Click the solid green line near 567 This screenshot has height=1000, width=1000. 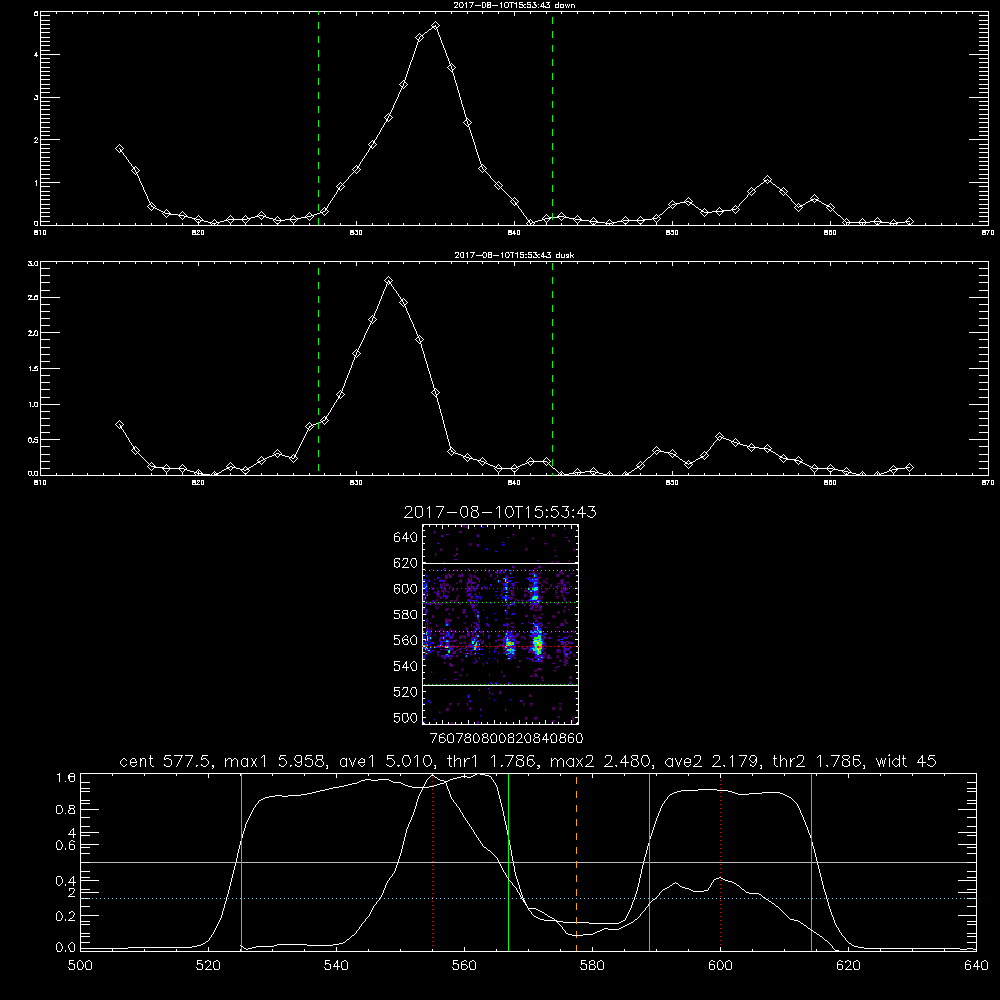pyautogui.click(x=508, y=861)
